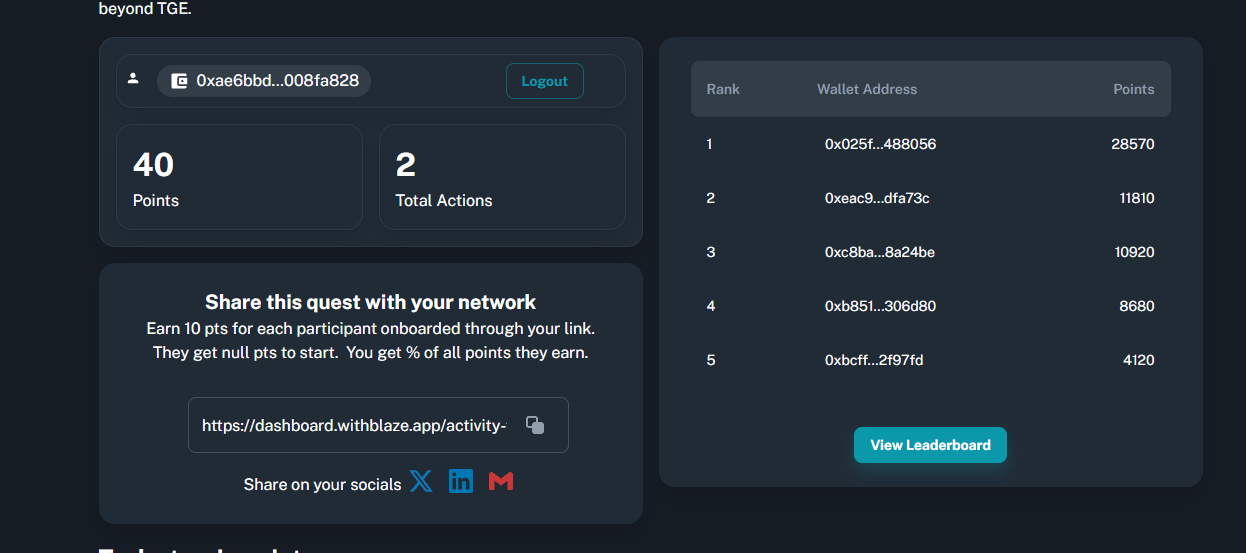The height and width of the screenshot is (553, 1246).
Task: Select wallet address 0xb851...306d80
Action: (880, 306)
